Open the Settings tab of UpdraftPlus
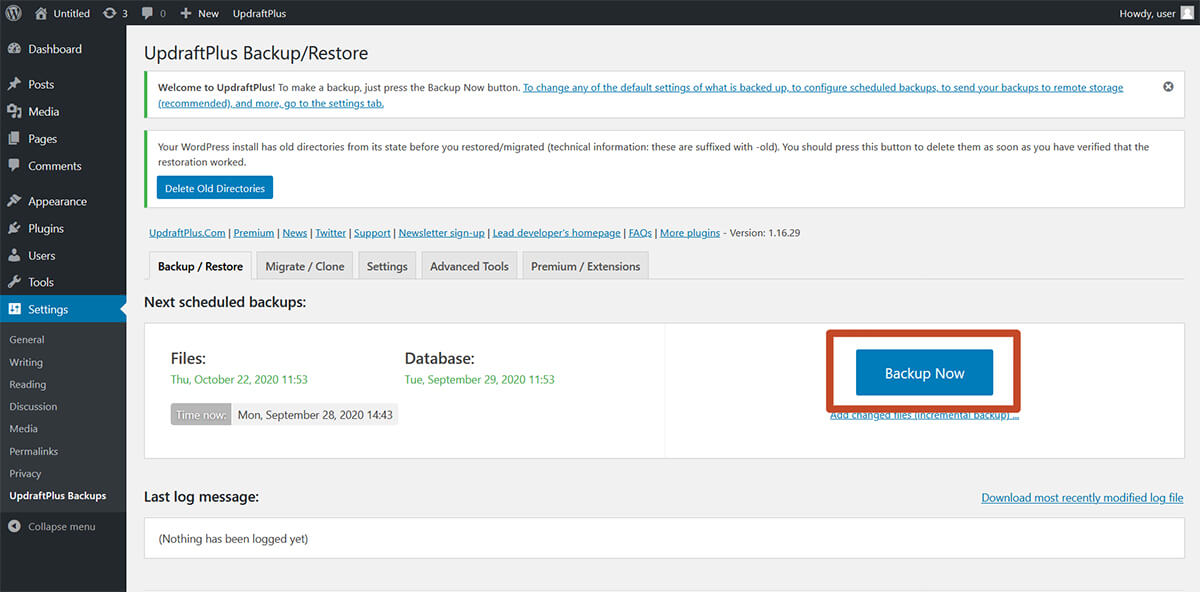 coord(387,266)
